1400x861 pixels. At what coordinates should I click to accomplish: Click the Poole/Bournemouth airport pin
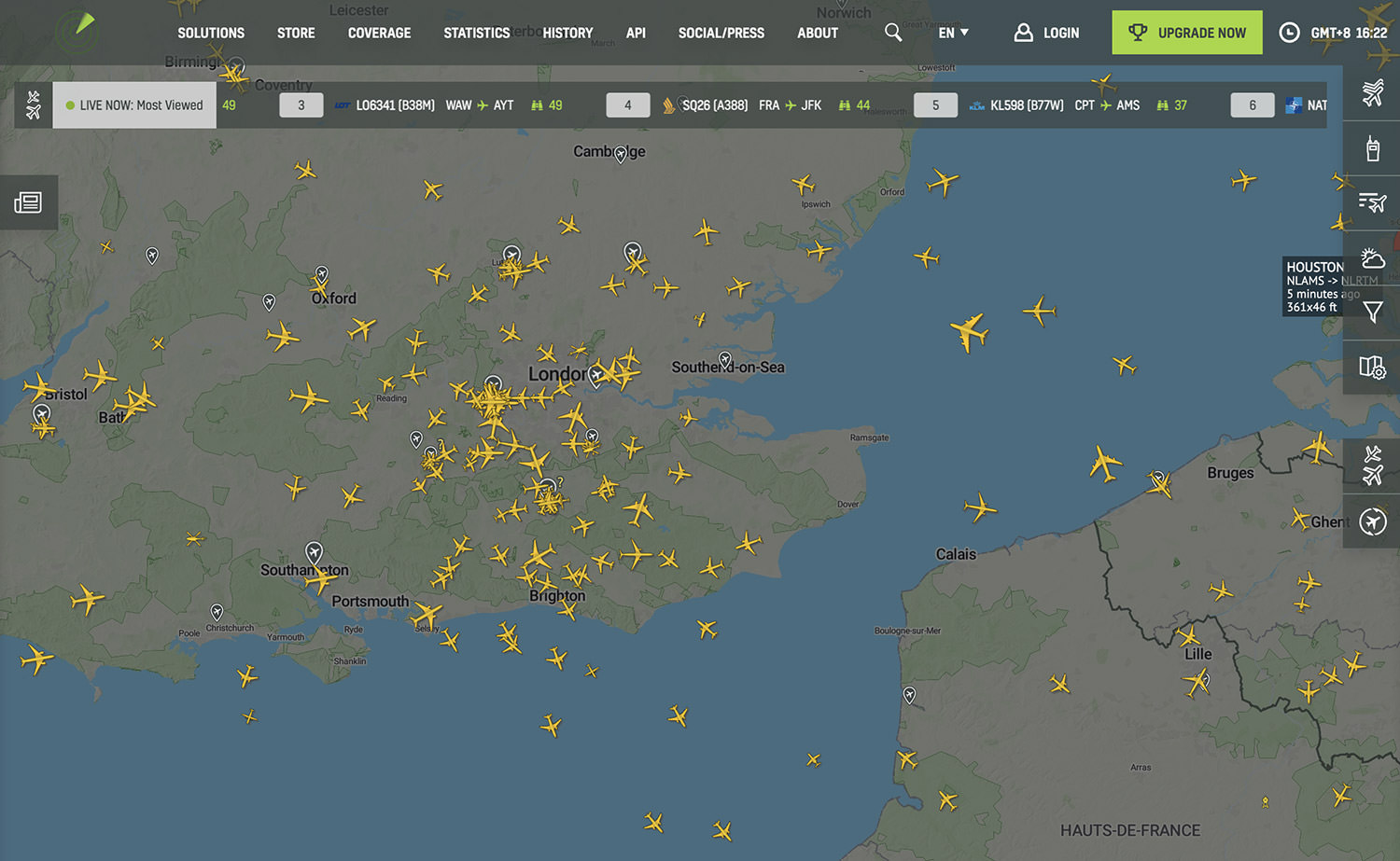217,613
